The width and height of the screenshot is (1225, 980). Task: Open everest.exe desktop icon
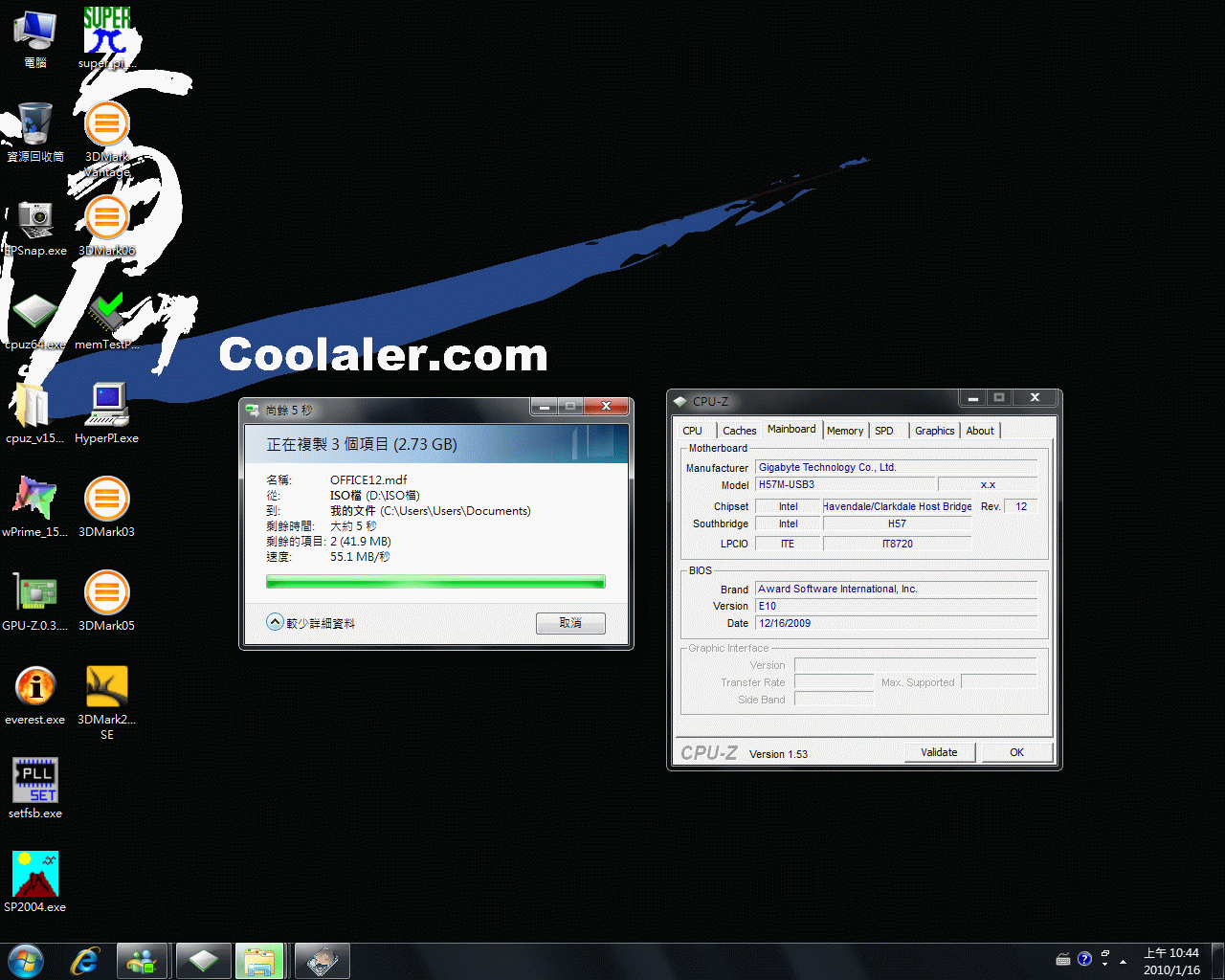pos(35,695)
